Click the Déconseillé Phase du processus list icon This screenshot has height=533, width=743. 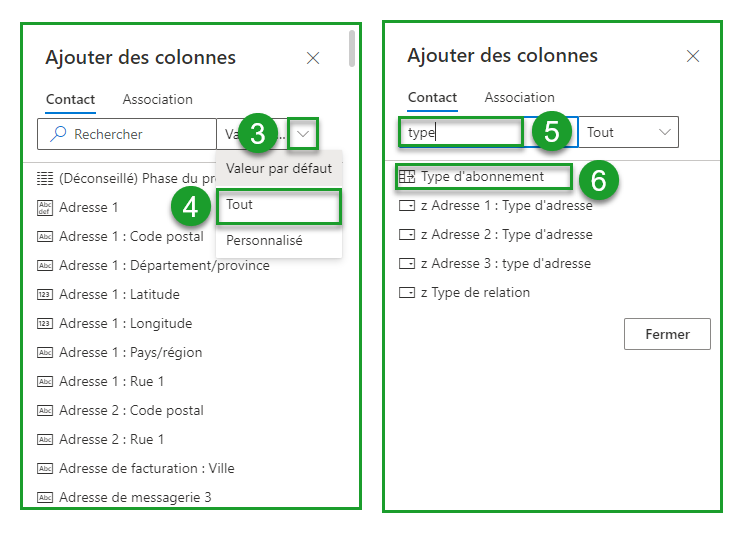pyautogui.click(x=44, y=179)
